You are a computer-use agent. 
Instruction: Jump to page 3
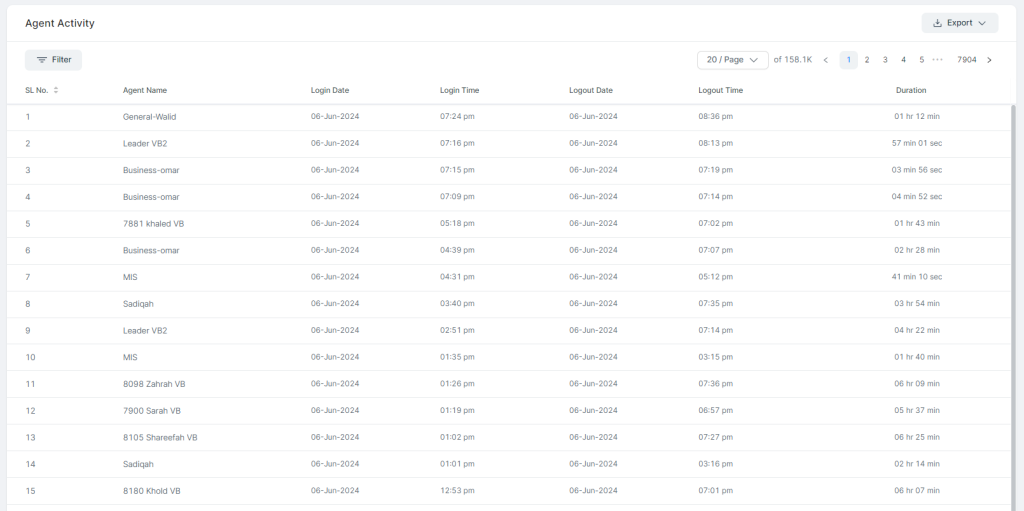click(885, 60)
